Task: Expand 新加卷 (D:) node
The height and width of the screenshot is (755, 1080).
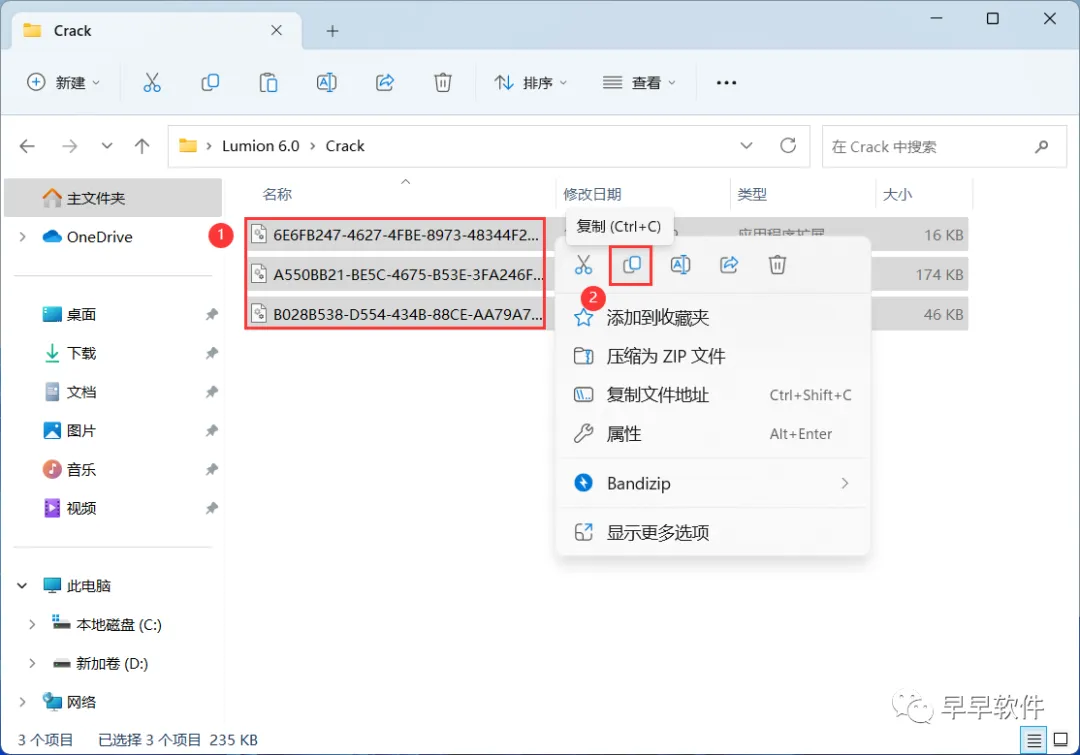Action: click(x=32, y=663)
